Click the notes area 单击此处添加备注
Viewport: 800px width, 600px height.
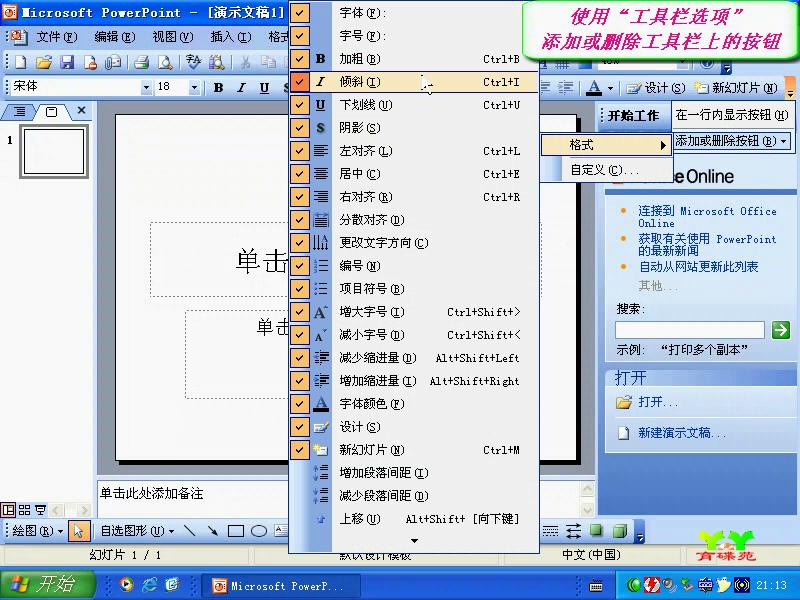click(x=151, y=493)
